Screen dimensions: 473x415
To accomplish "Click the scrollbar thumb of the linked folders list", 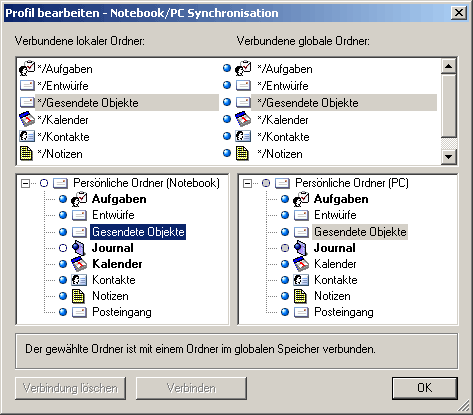I will coord(449,105).
